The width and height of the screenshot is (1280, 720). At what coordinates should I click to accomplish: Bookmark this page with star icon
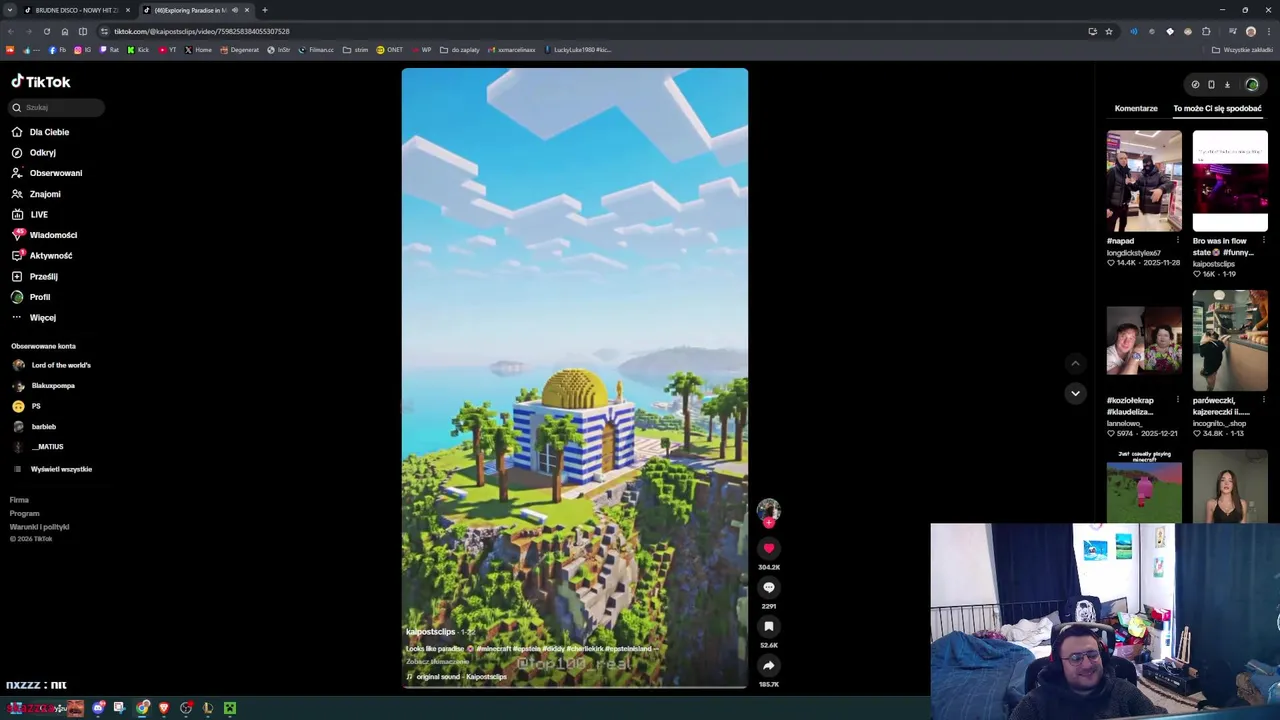coord(1109,31)
